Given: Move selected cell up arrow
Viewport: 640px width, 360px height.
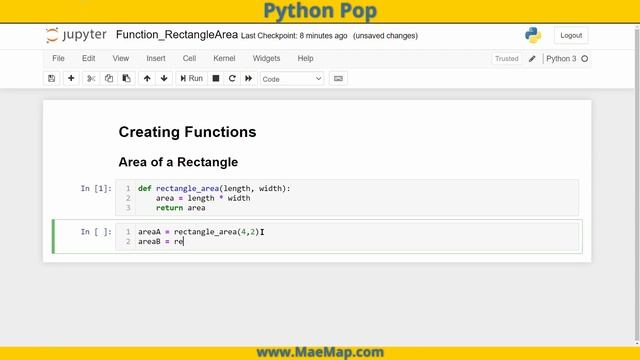Looking at the screenshot, I should point(147,78).
